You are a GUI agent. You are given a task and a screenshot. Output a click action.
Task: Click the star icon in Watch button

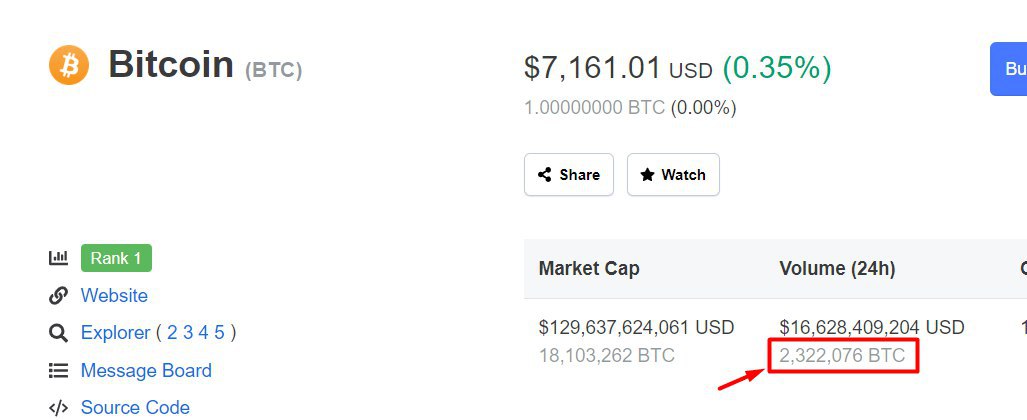(648, 175)
